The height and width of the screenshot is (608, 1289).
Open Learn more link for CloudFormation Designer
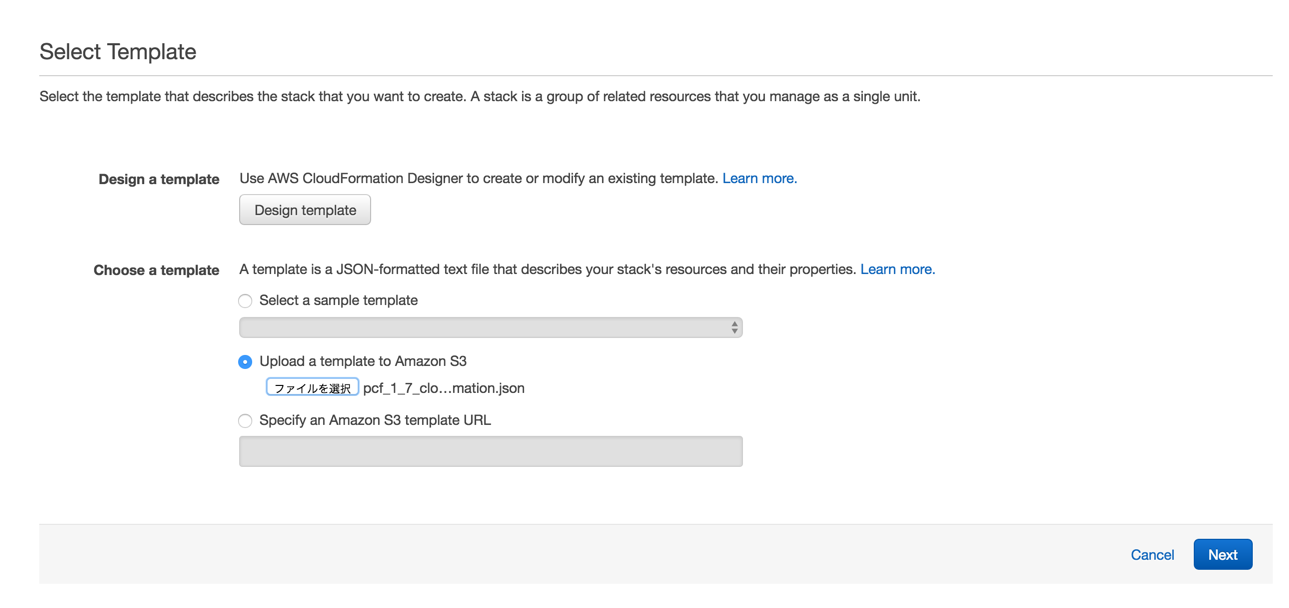[759, 178]
